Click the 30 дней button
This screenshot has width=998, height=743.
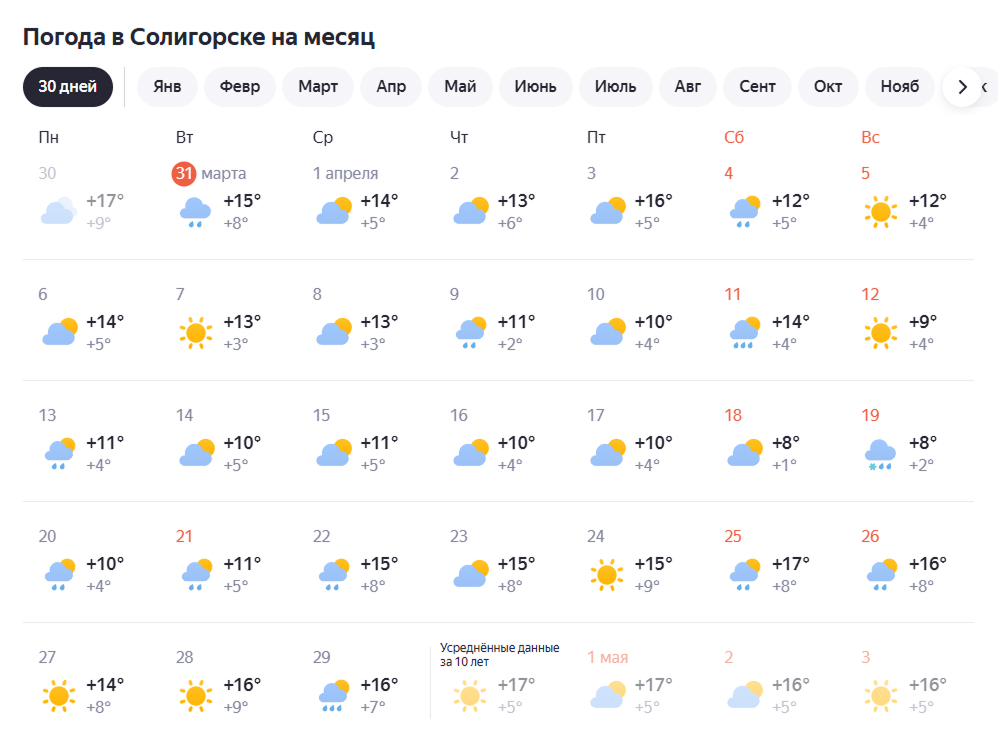pyautogui.click(x=67, y=87)
